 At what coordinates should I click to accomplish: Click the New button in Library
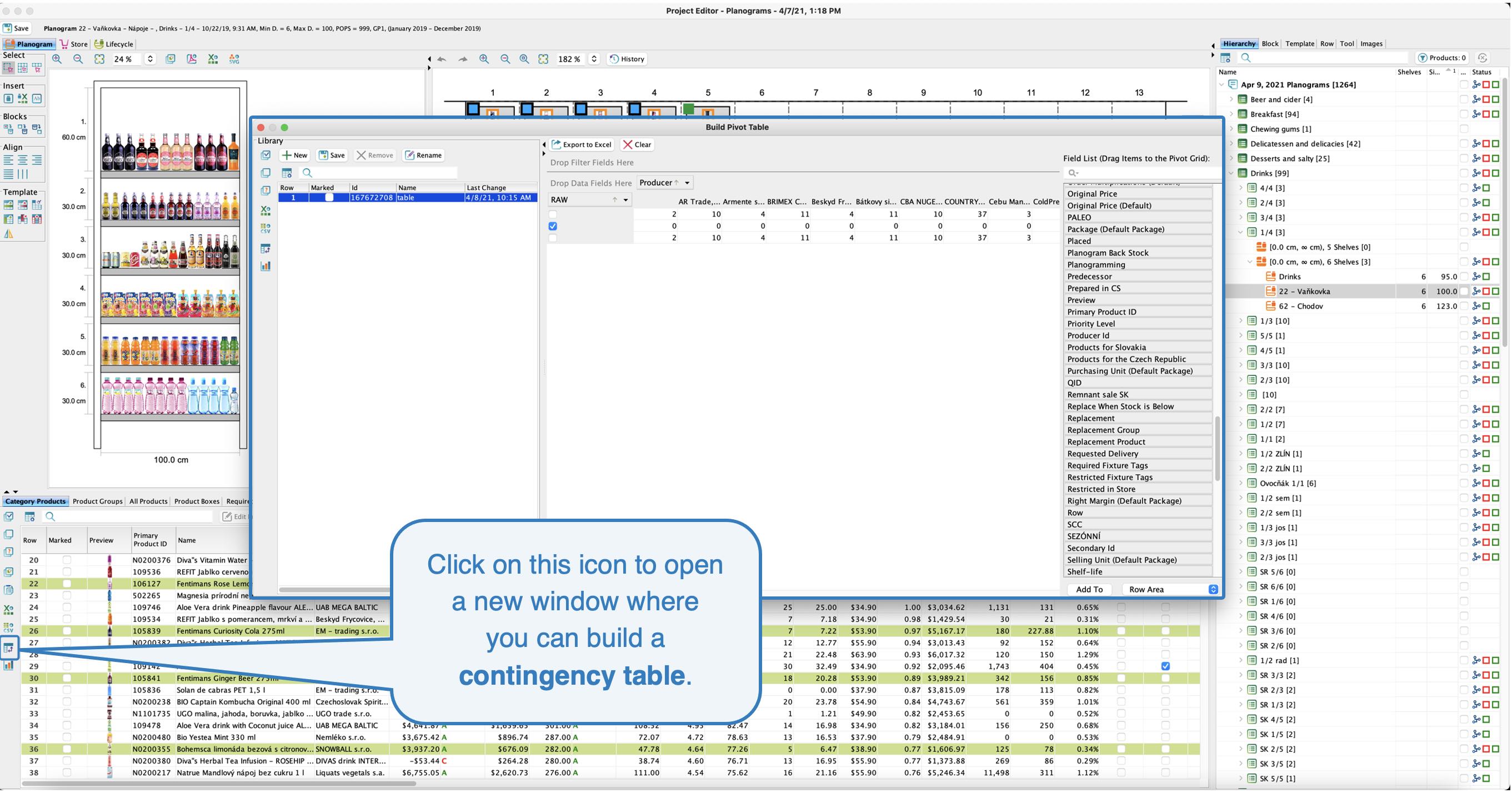point(294,155)
